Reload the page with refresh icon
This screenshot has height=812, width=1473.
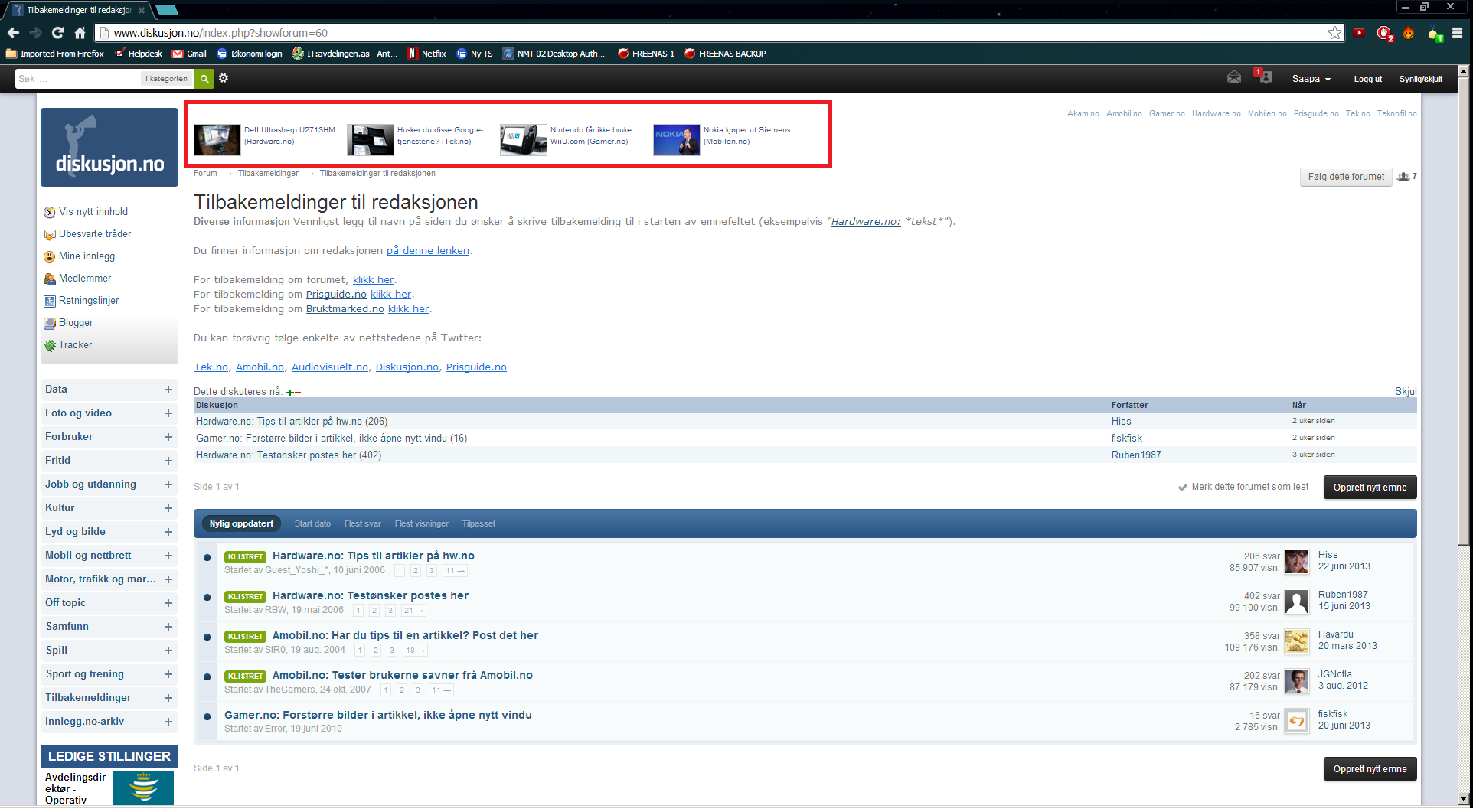coord(57,33)
